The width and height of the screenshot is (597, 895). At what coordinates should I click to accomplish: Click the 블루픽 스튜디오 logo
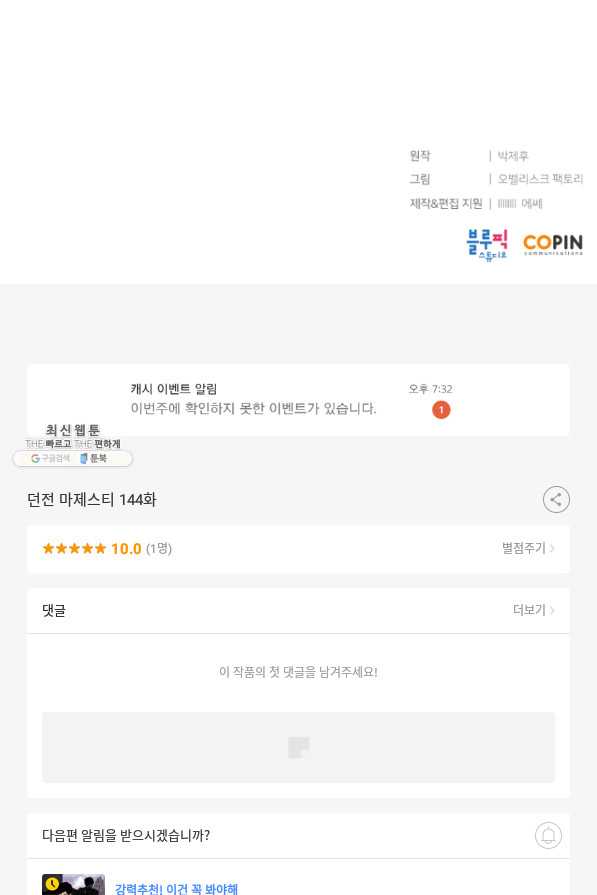487,245
